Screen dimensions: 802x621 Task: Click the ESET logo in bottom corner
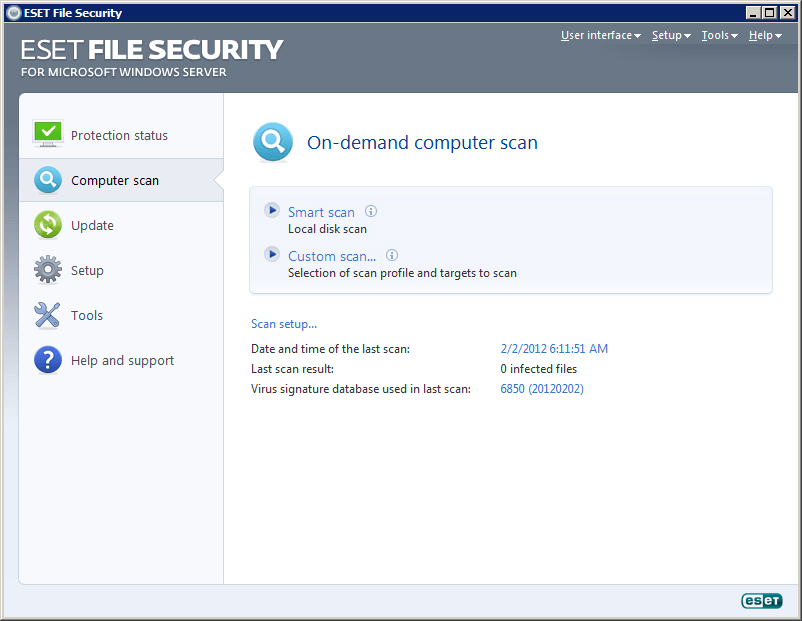762,600
